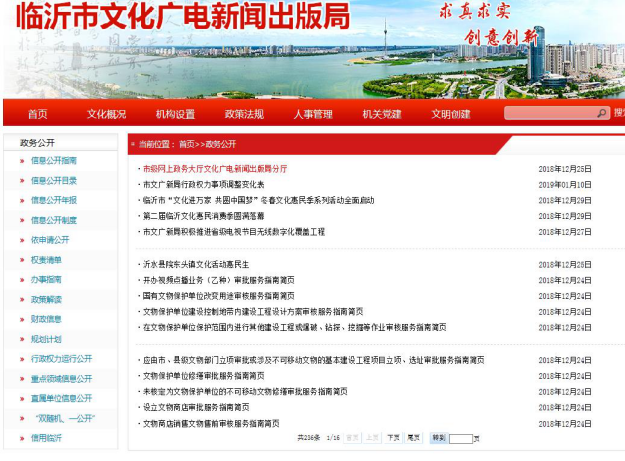Click the arrow icon next to 权责清单

21,260
